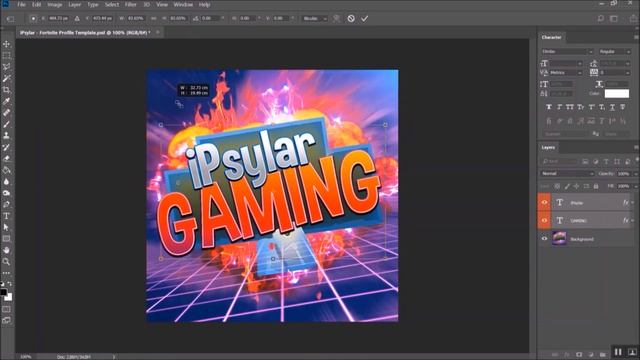The image size is (640, 360).
Task: Open the File menu
Action: tap(21, 4)
